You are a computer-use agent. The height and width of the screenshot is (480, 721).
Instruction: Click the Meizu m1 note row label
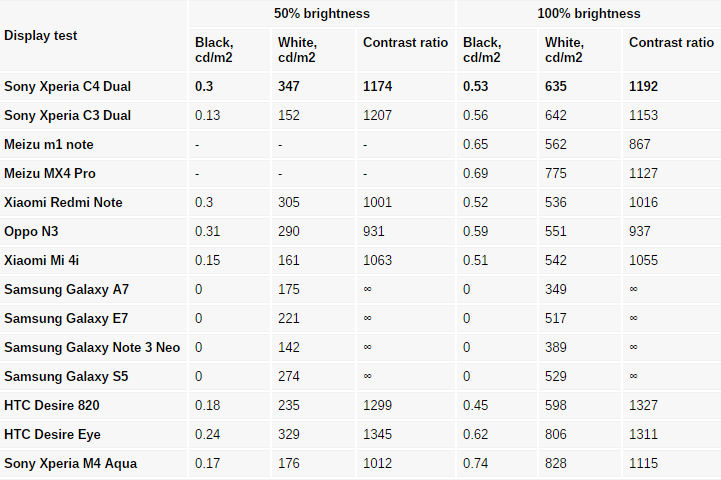[49, 144]
